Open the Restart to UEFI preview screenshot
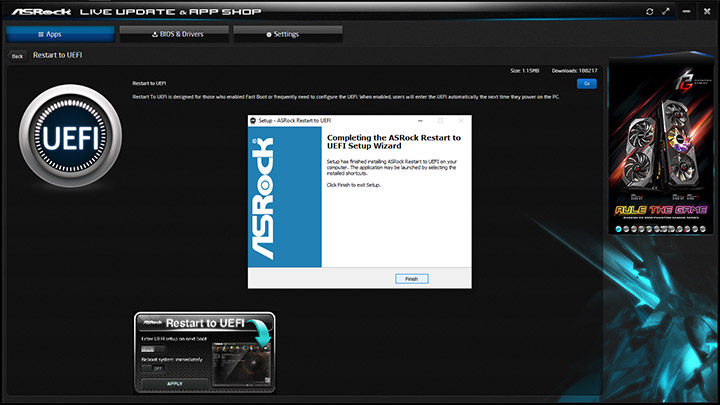 click(205, 353)
